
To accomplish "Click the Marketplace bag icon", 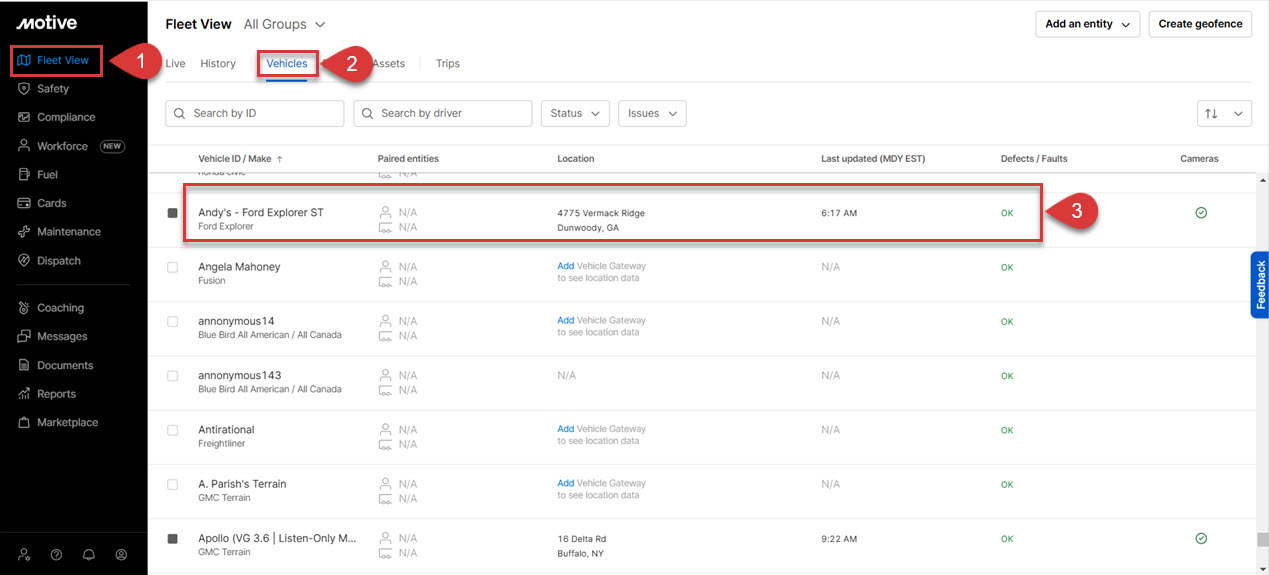I will (24, 423).
